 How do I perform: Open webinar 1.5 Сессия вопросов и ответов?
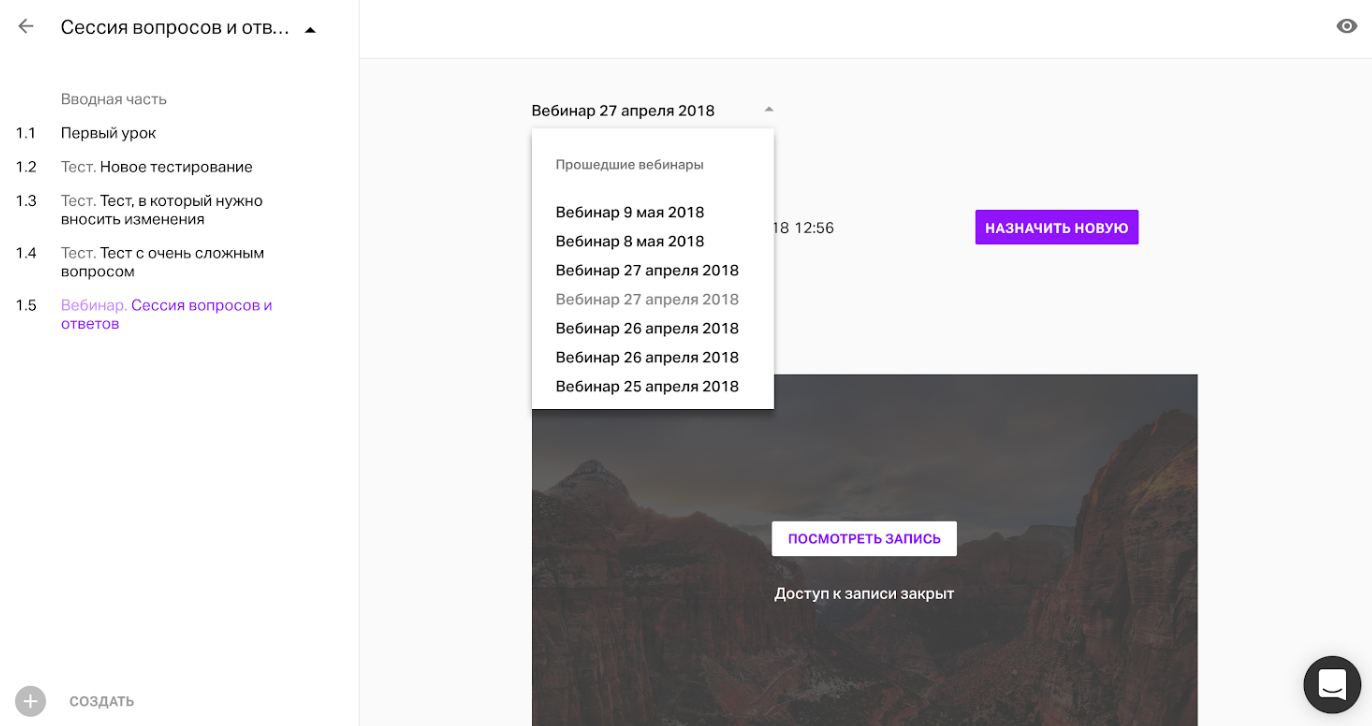[166, 314]
